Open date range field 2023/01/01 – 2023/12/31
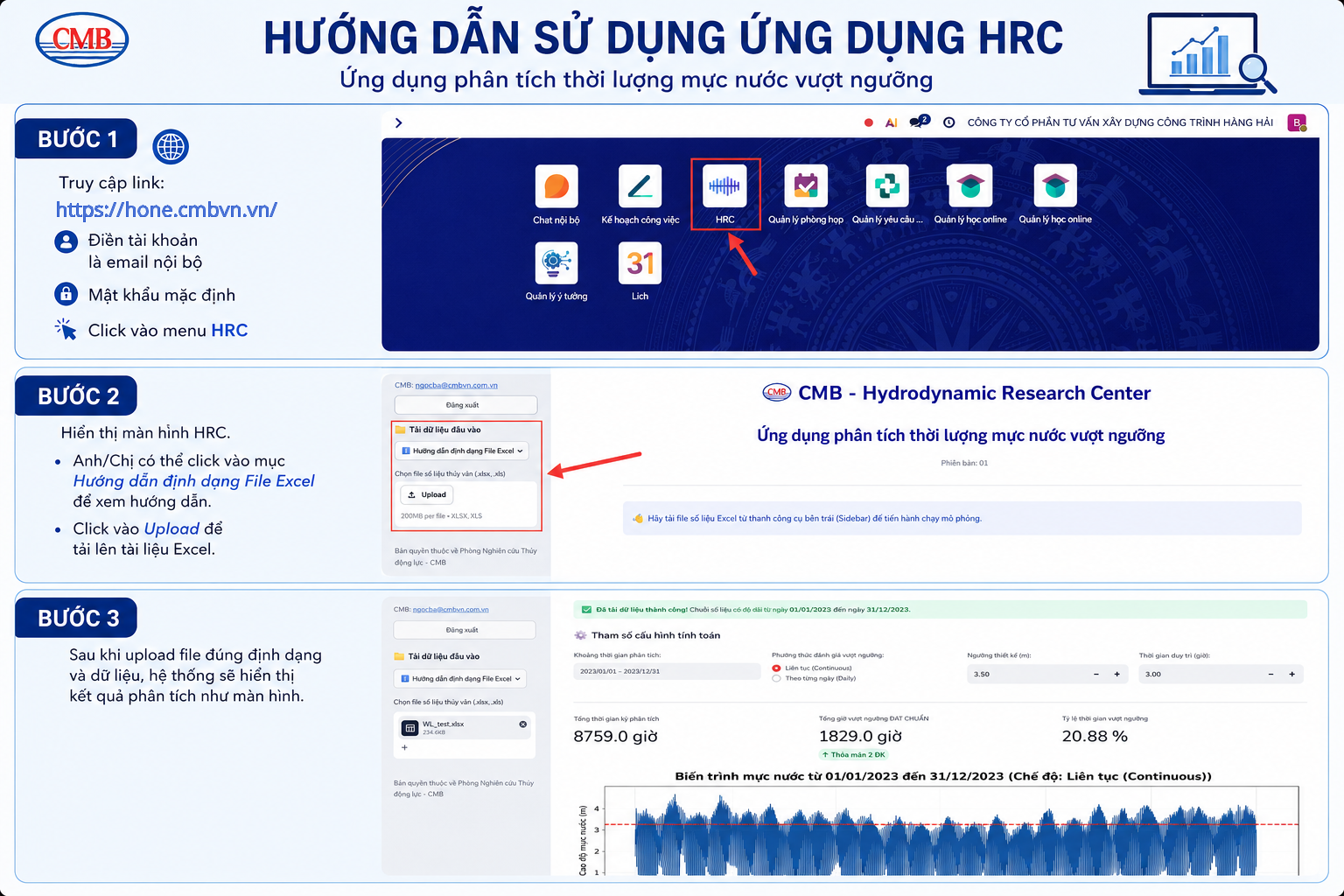The height and width of the screenshot is (896, 1344). [x=667, y=671]
